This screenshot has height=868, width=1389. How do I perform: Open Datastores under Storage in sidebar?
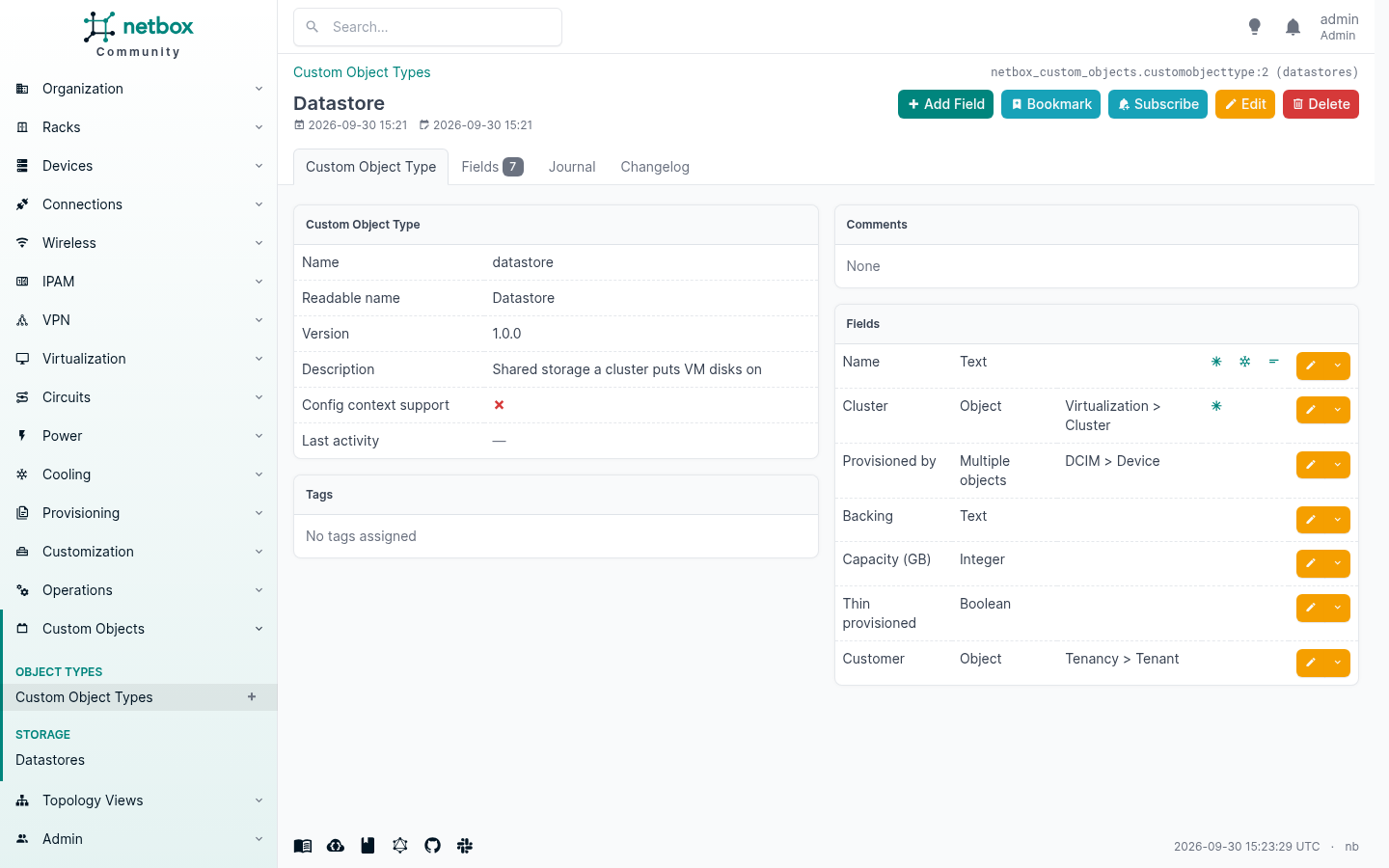click(x=139, y=760)
